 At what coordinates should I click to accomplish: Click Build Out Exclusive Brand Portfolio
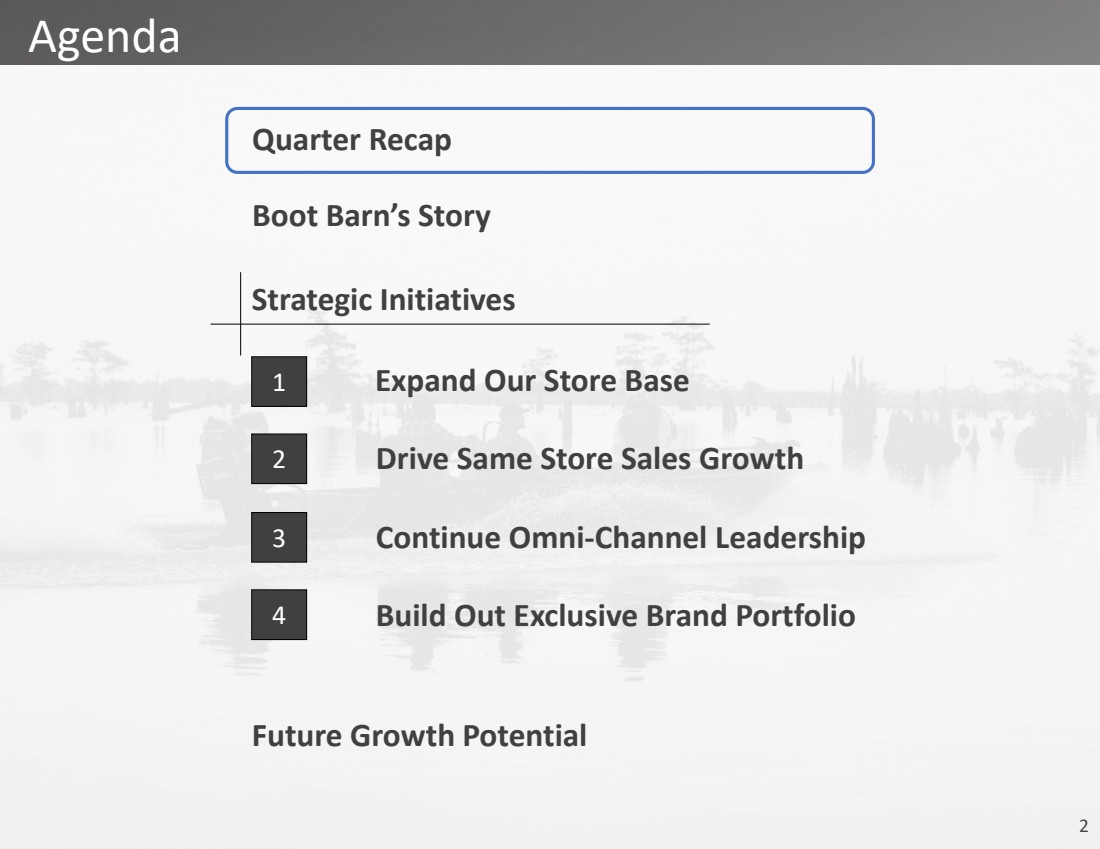pos(615,615)
